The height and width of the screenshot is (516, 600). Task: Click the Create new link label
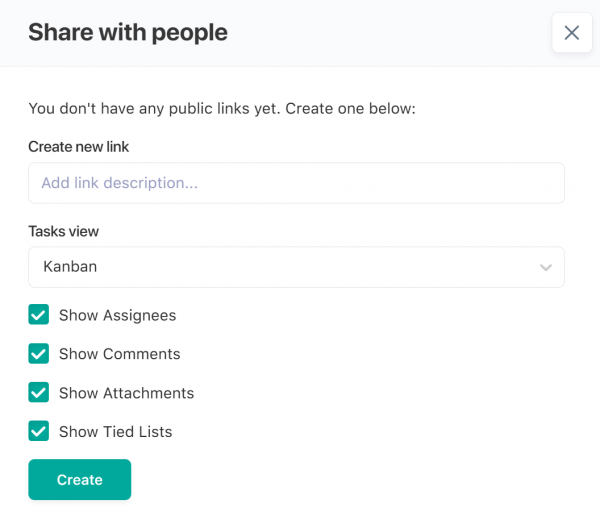coord(79,147)
